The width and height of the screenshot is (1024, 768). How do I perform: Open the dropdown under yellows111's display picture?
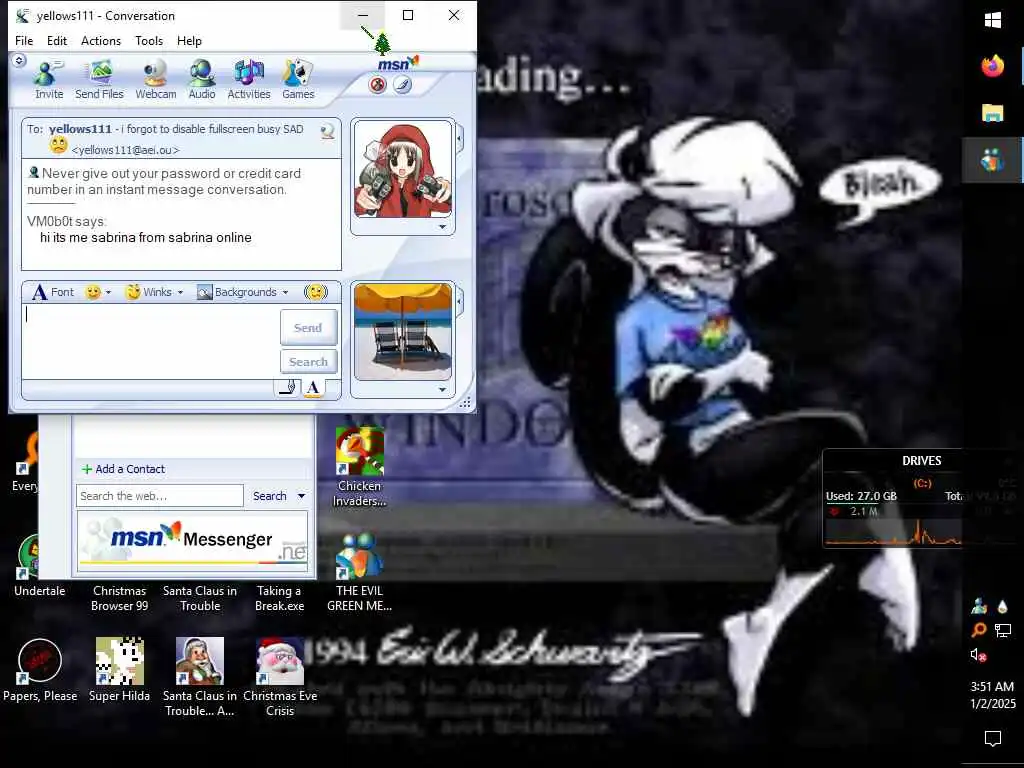tap(442, 227)
